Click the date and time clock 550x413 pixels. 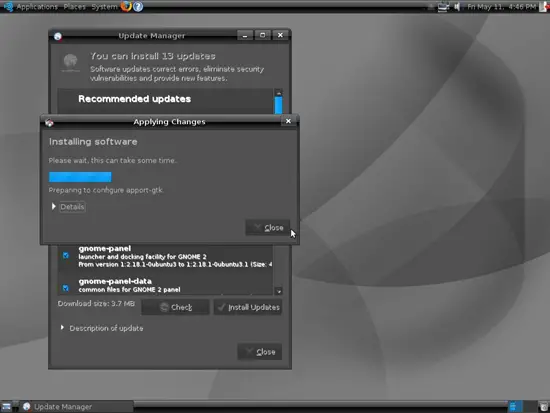501,7
